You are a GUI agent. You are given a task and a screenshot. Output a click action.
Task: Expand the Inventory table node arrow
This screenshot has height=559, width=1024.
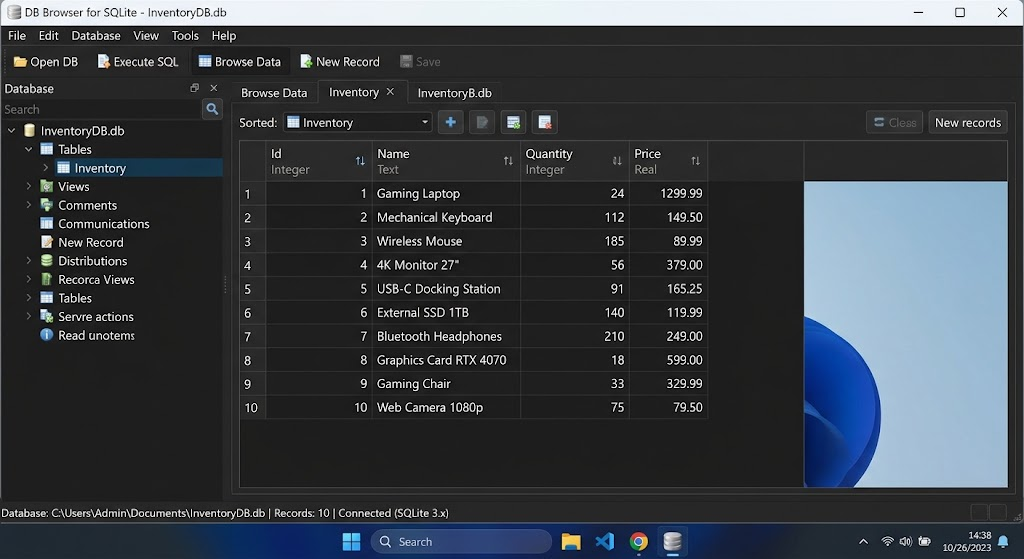46,168
